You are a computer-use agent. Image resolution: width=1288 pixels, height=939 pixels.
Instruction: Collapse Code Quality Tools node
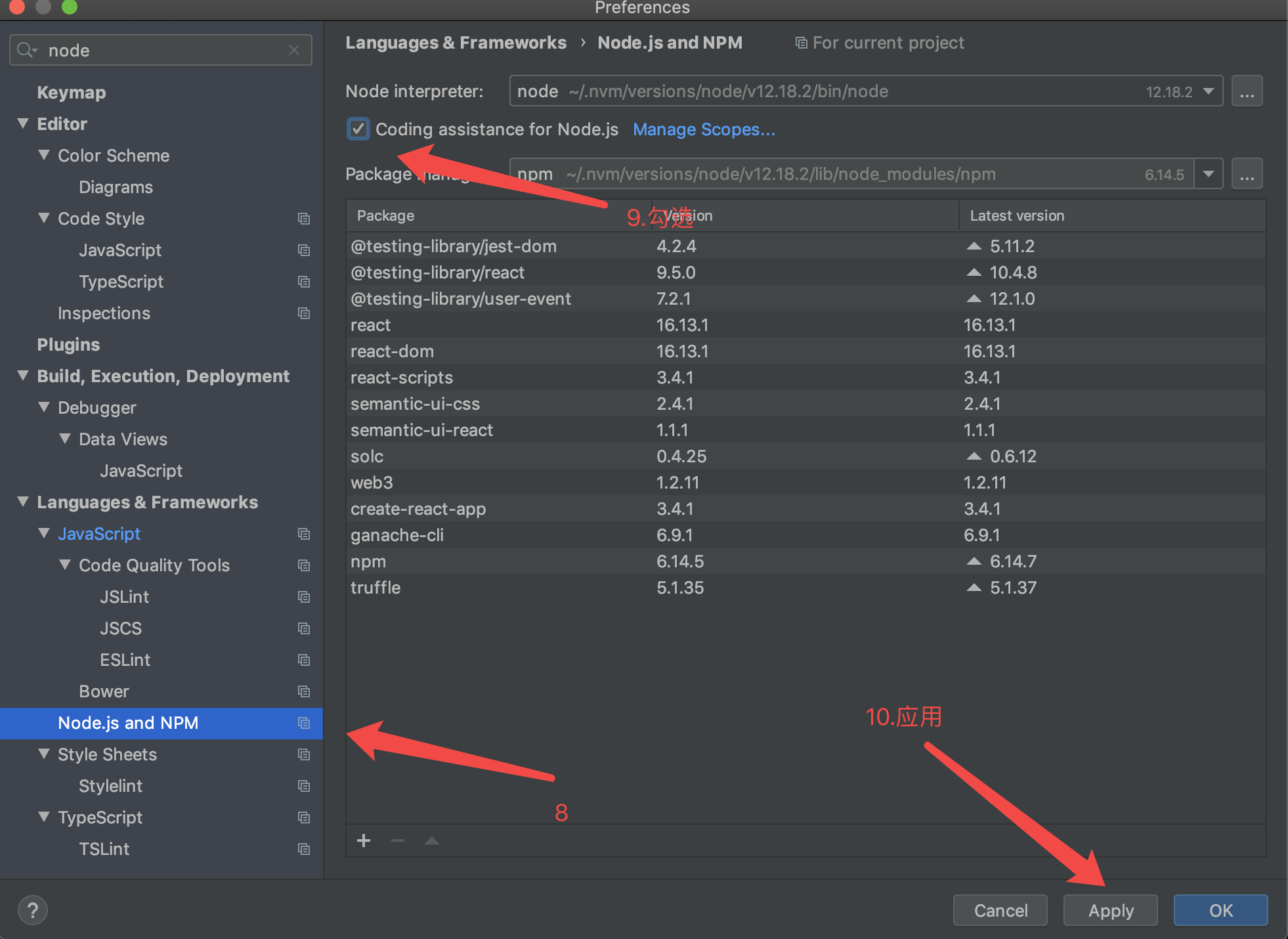tap(65, 565)
